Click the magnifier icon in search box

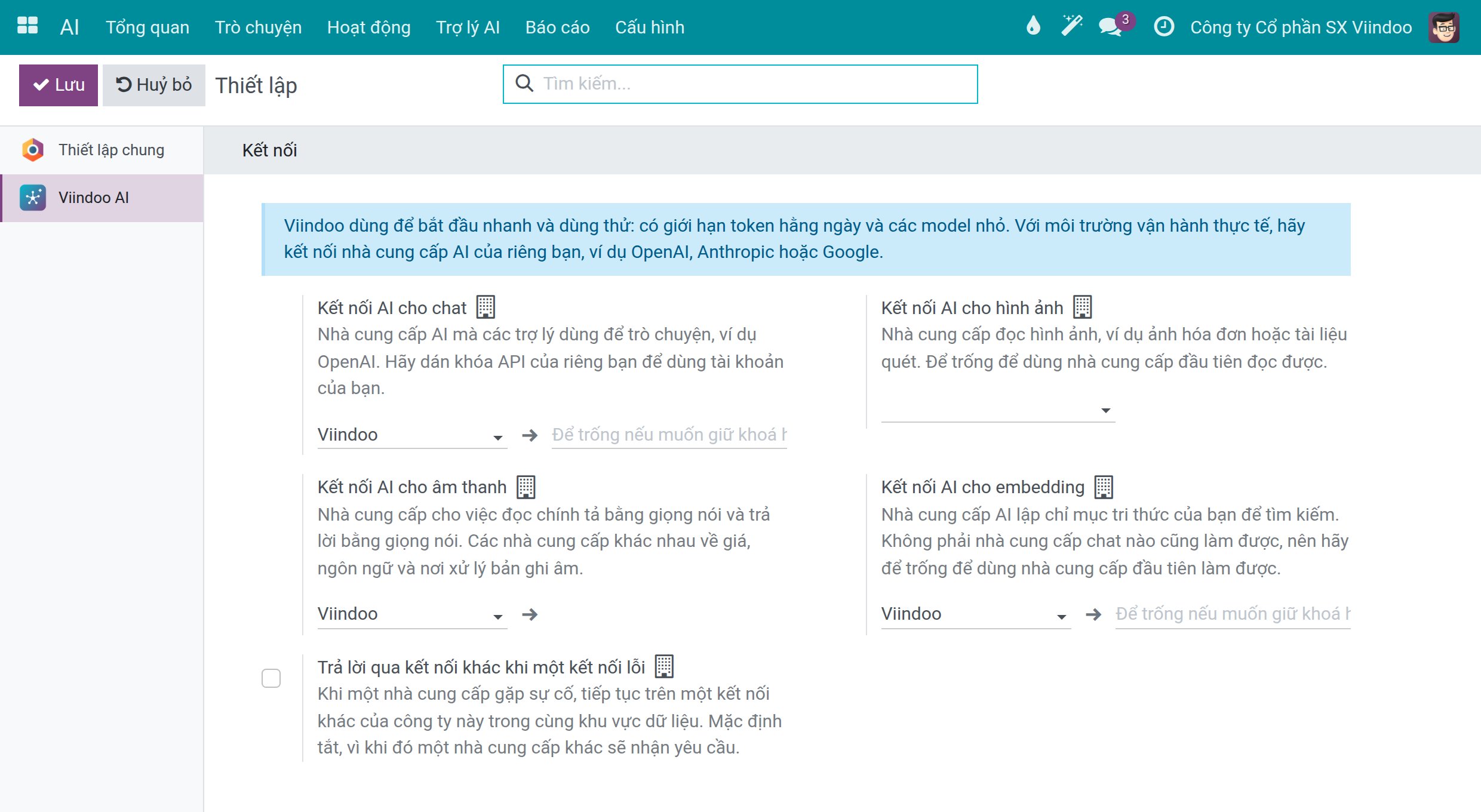524,84
